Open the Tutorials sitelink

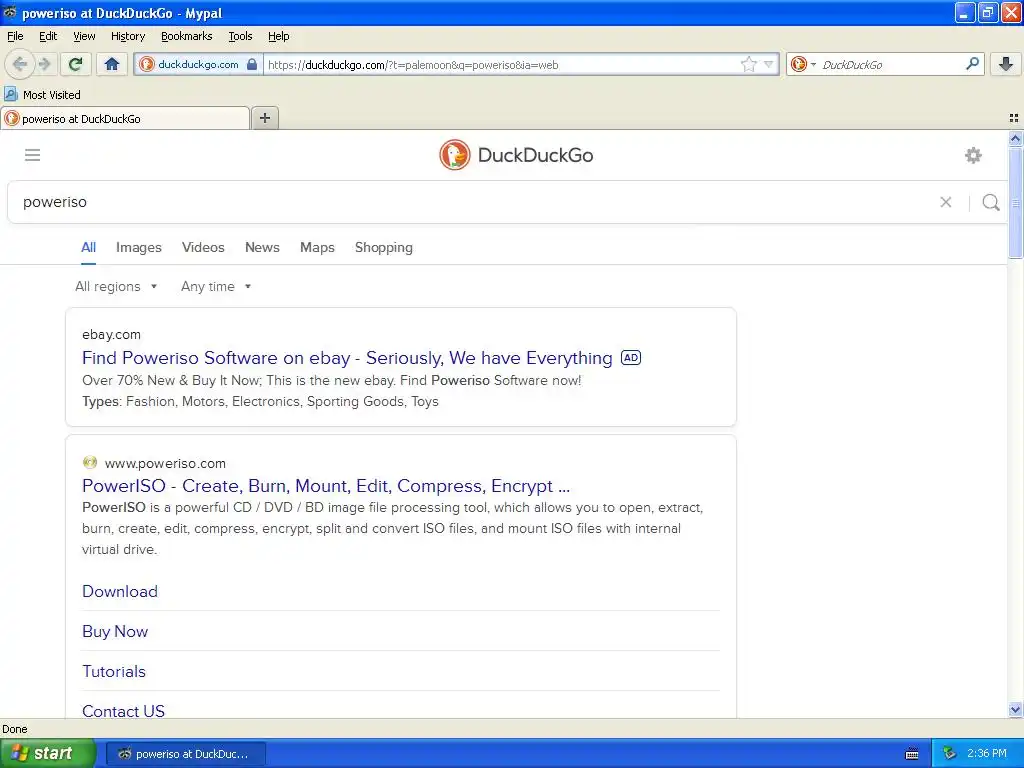click(x=114, y=671)
